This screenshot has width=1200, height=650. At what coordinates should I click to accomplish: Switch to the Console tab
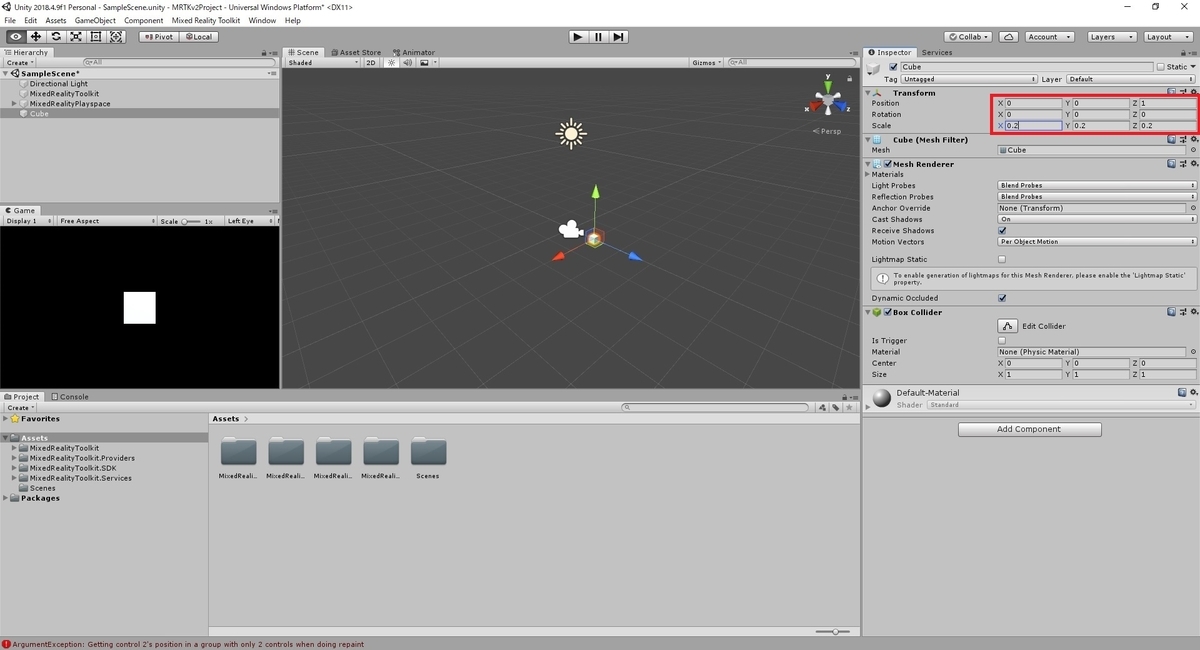[x=70, y=396]
